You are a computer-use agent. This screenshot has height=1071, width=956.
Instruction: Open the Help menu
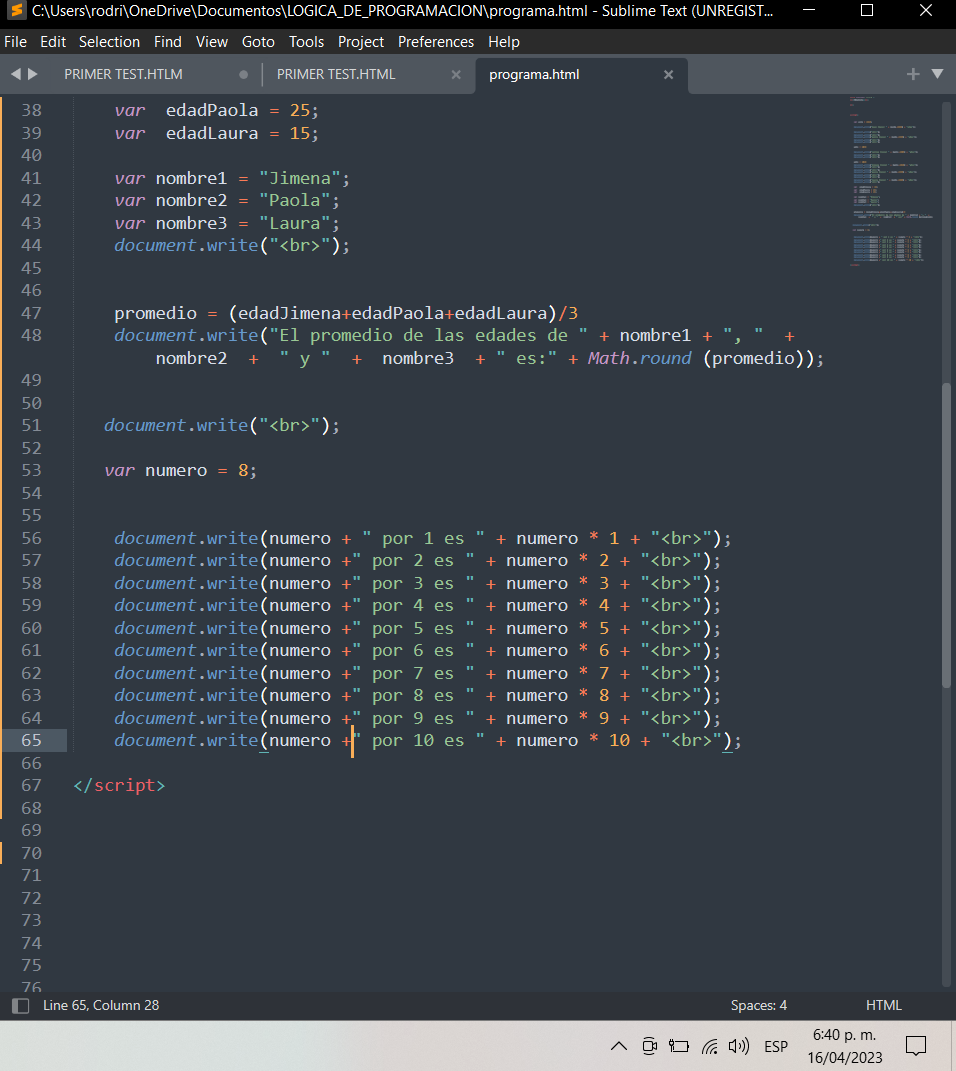(x=503, y=42)
